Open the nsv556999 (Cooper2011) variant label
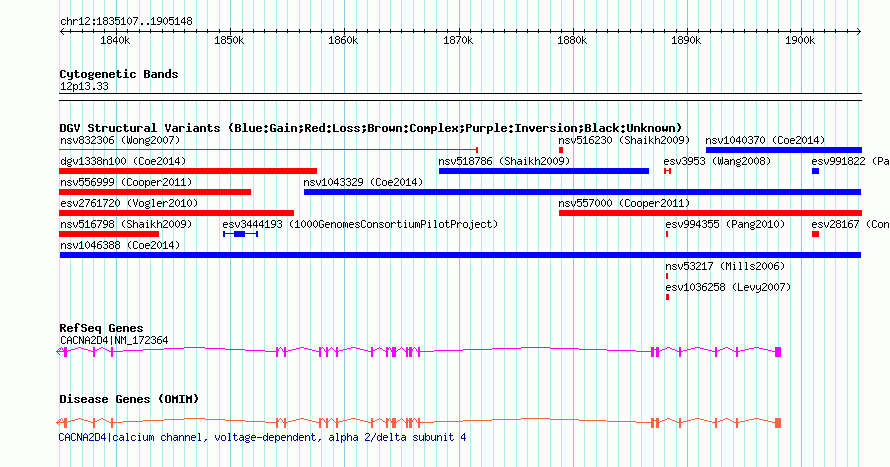This screenshot has width=890, height=467. click(x=126, y=182)
